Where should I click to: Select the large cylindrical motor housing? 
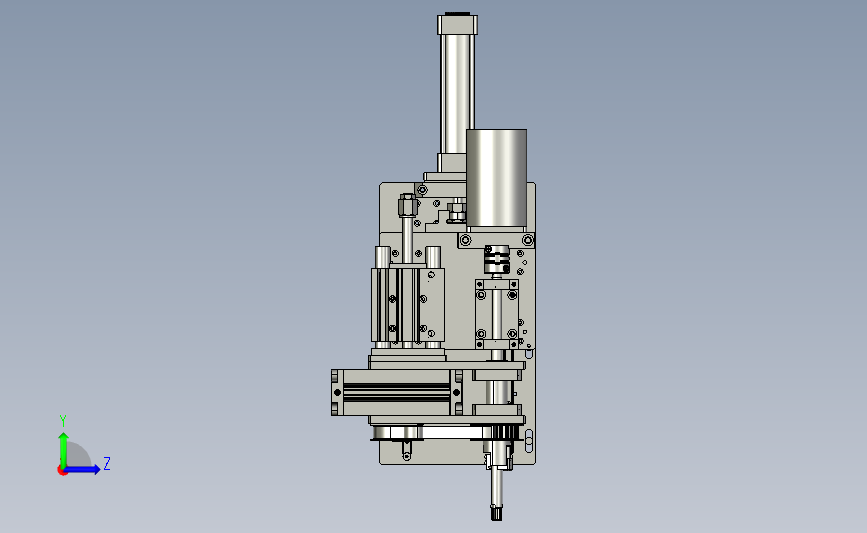pos(496,178)
